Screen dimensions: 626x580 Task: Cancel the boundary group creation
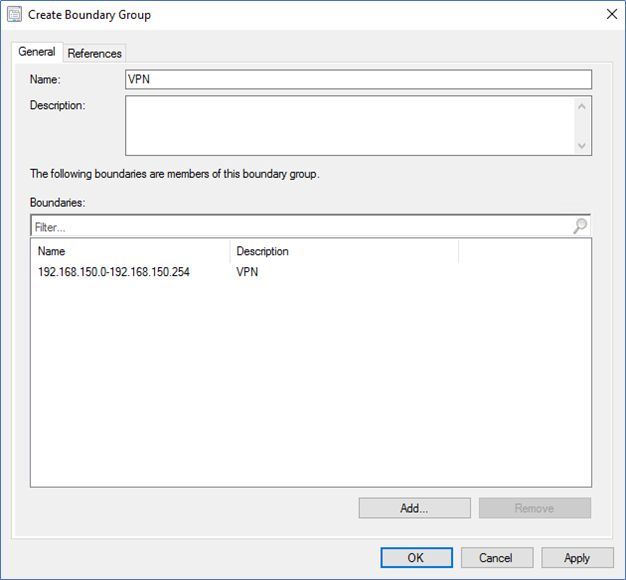[497, 558]
